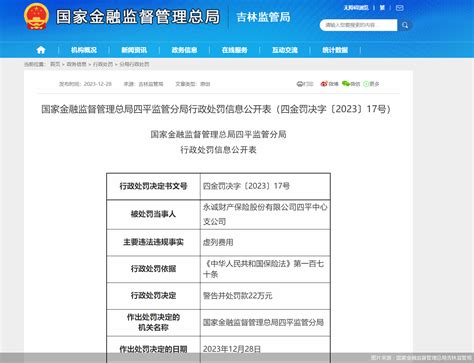
Task: Click inside the site search box
Action: (x=358, y=25)
